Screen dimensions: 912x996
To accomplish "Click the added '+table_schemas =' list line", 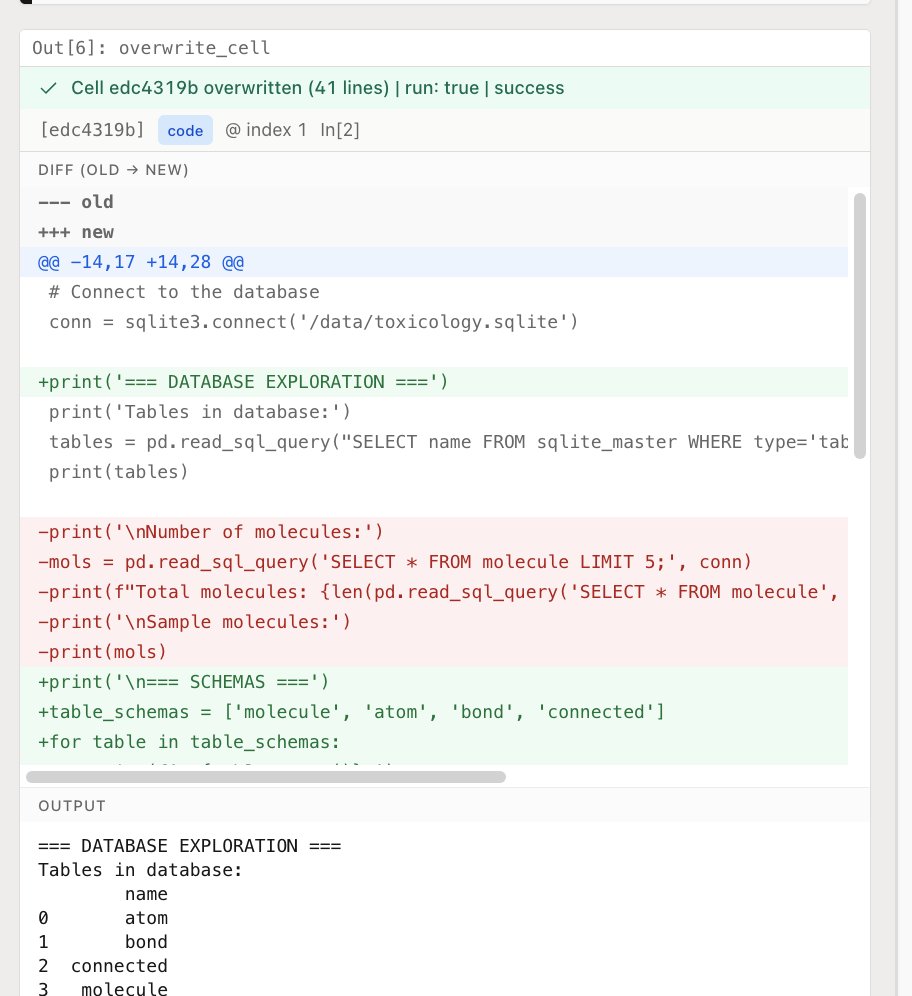I will click(x=434, y=712).
